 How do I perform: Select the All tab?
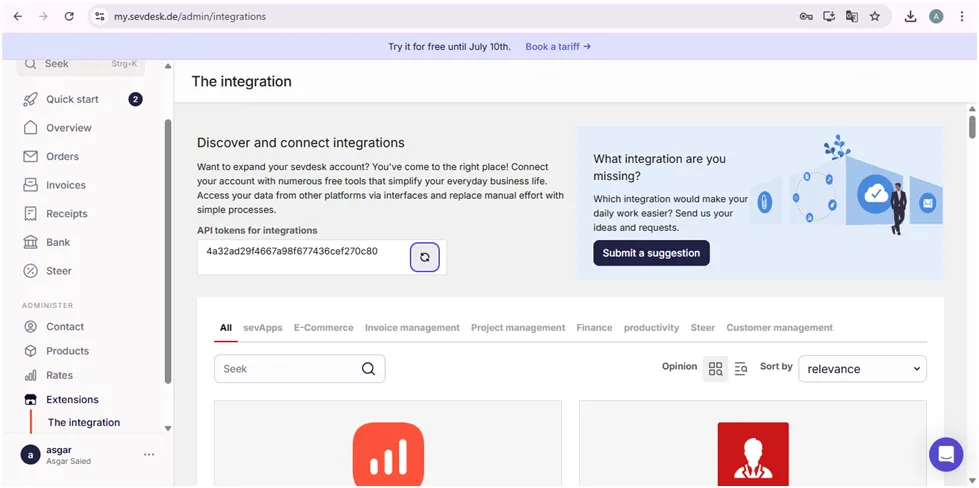226,328
